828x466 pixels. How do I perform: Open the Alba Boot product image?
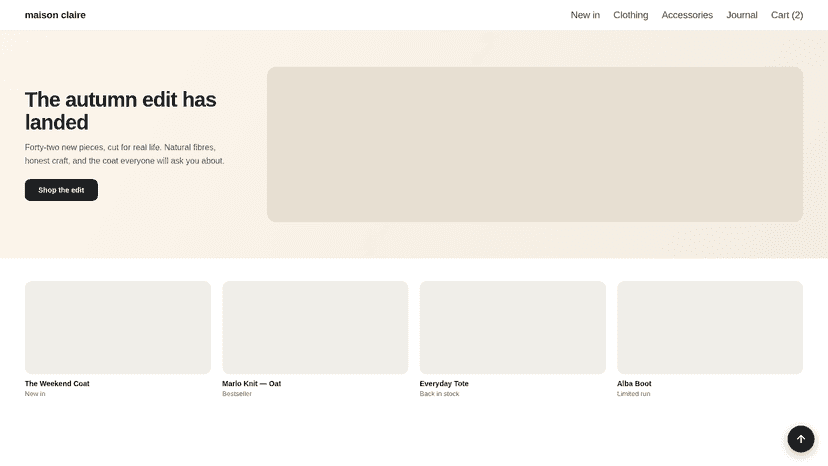710,328
